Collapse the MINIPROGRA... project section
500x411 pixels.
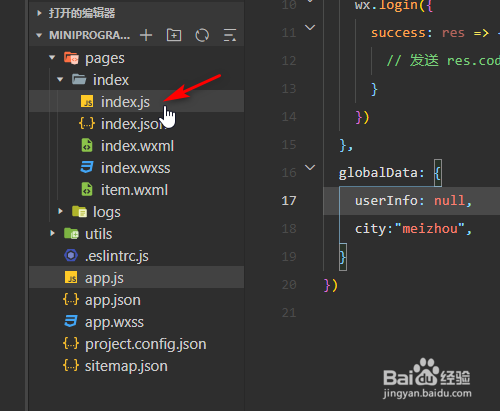coord(39,35)
